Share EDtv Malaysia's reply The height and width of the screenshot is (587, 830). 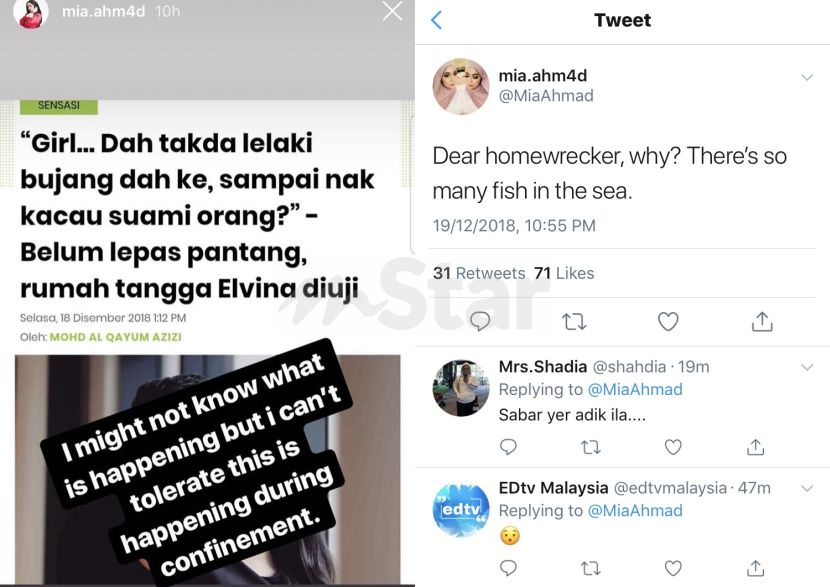click(755, 568)
